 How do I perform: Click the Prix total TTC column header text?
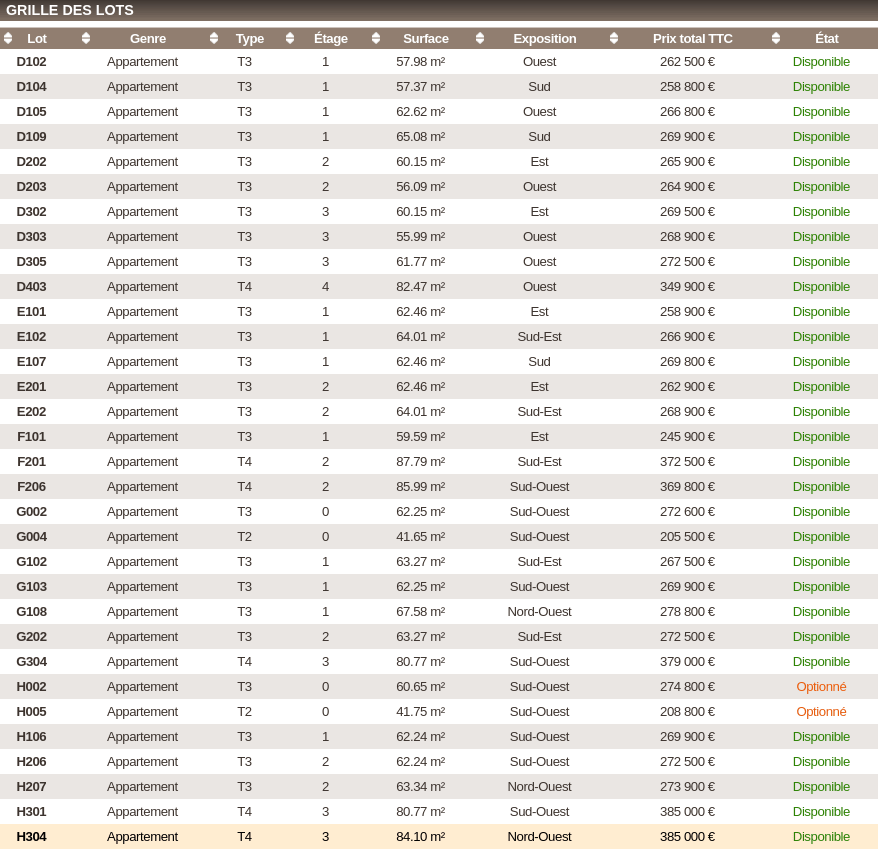point(692,38)
